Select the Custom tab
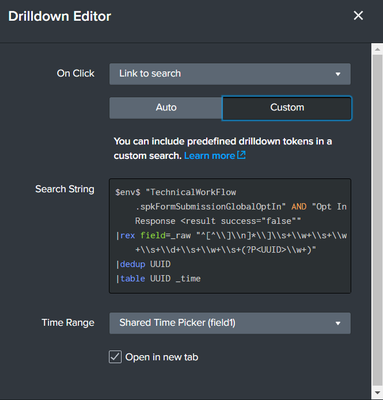The width and height of the screenshot is (383, 400). pos(287,108)
